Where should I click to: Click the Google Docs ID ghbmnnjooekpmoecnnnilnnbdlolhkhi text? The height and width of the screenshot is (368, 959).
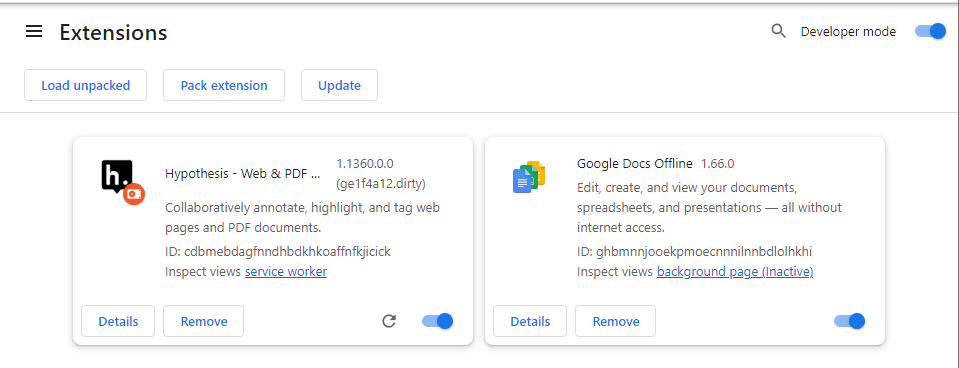(694, 251)
